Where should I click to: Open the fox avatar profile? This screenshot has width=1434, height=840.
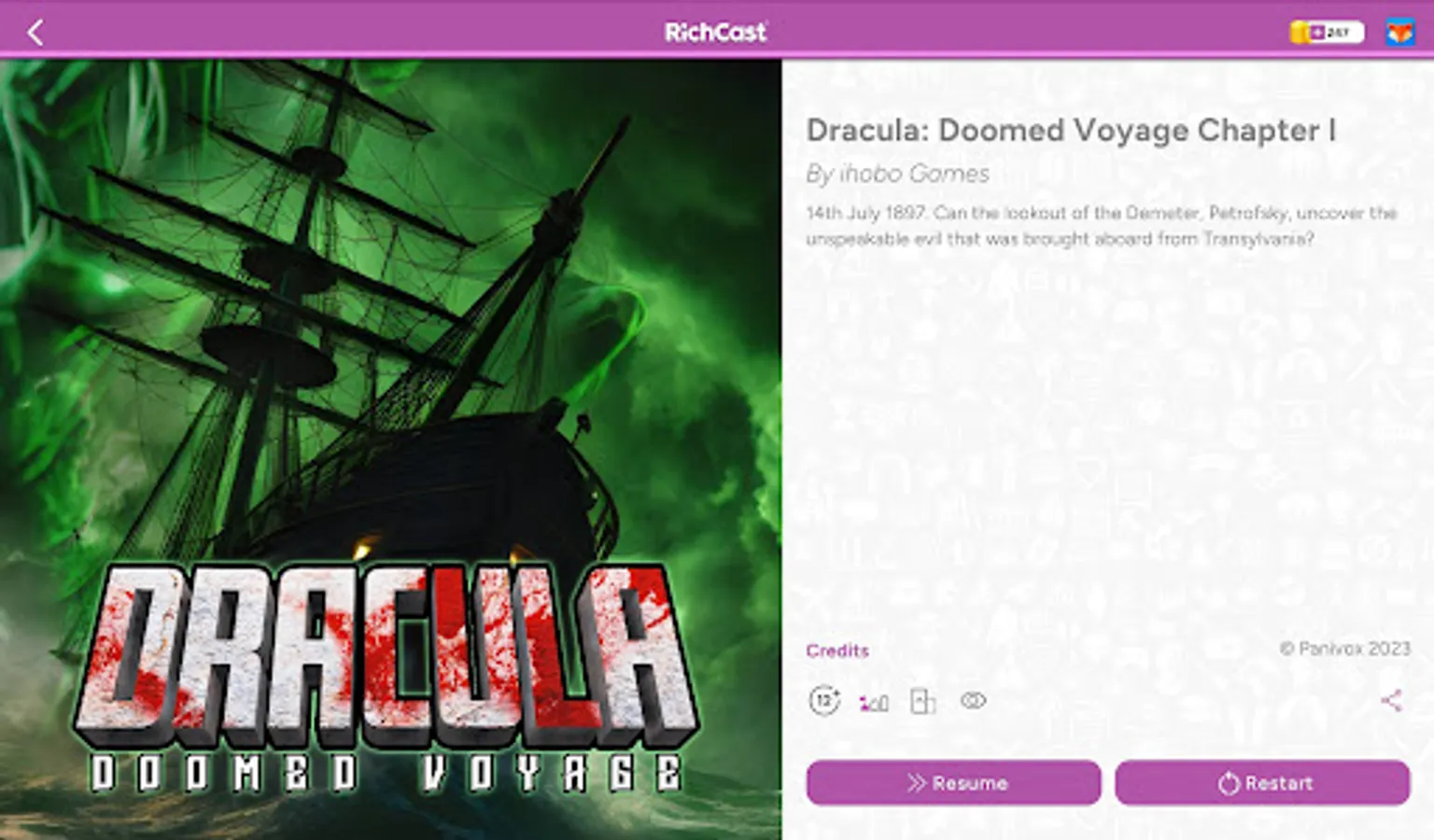1399,33
